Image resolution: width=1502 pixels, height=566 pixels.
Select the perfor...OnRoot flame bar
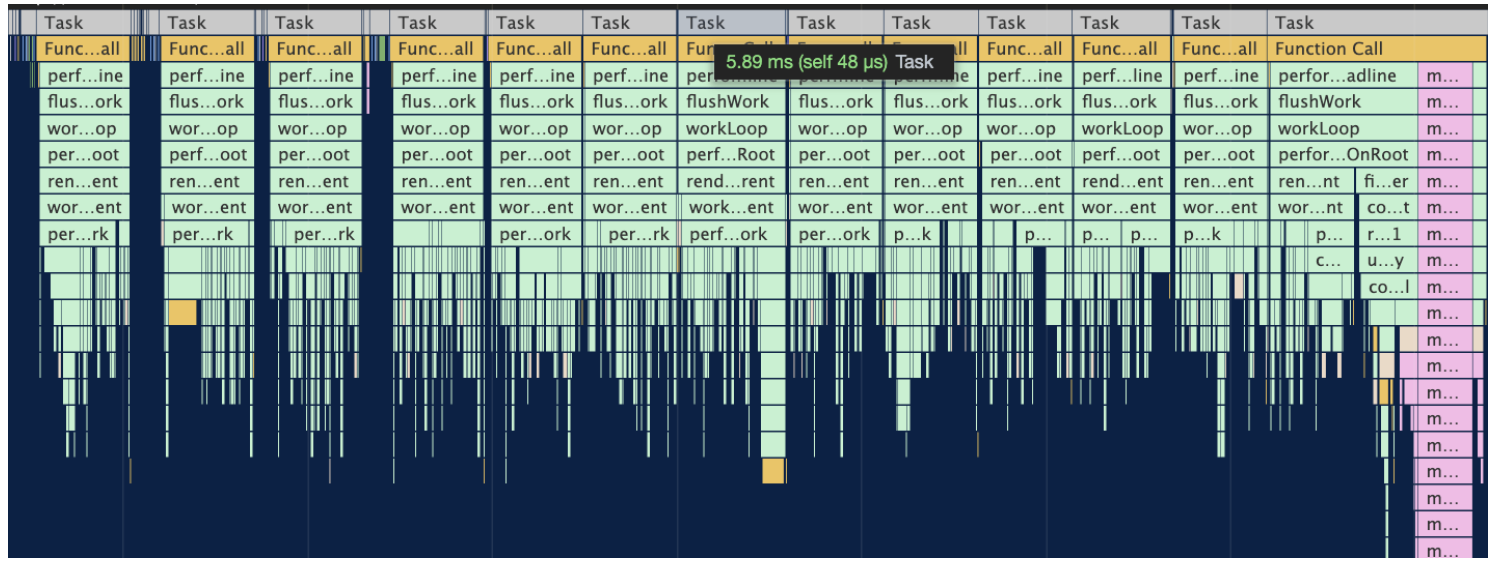click(1342, 155)
